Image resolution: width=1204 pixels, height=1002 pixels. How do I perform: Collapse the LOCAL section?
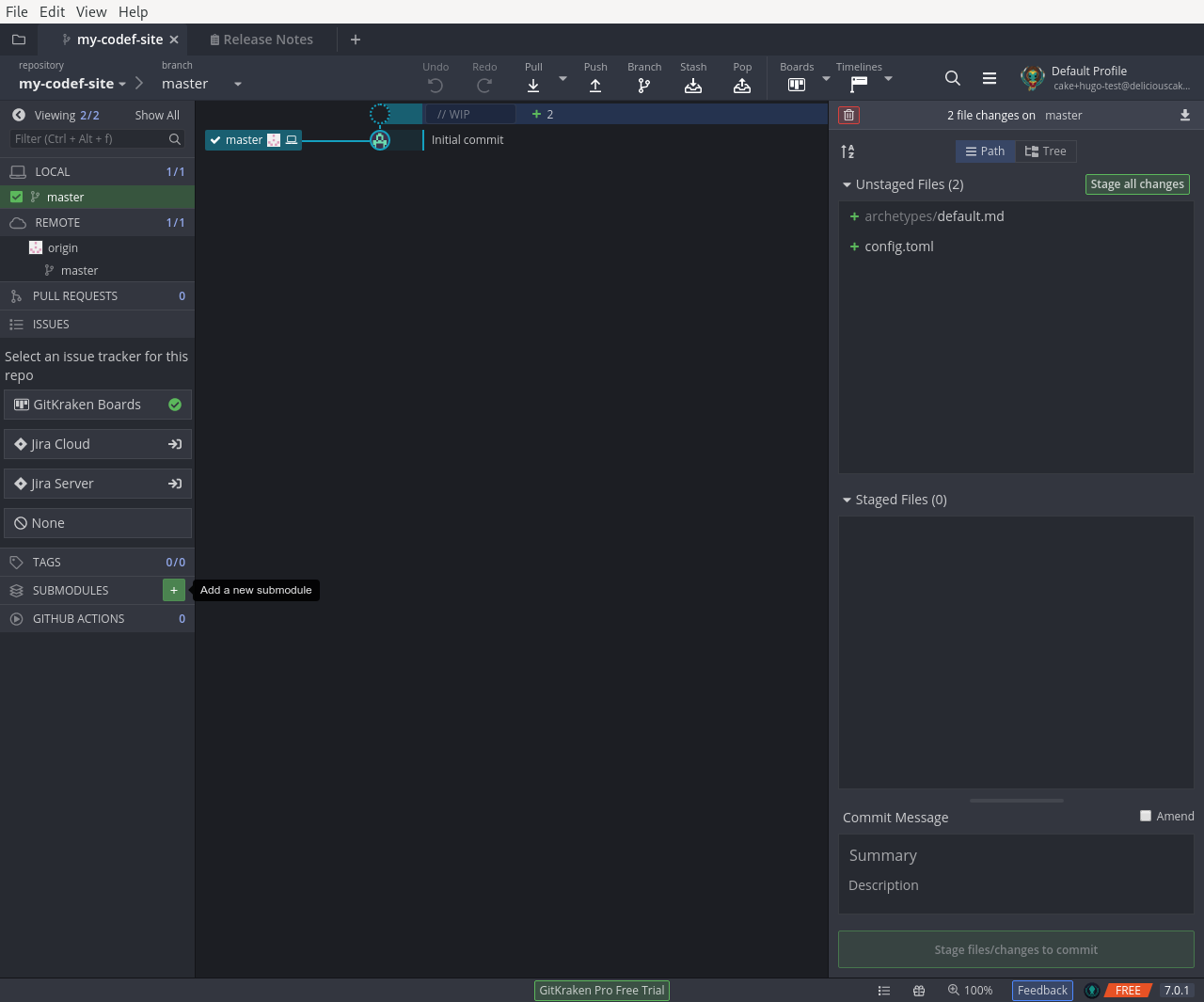click(98, 172)
